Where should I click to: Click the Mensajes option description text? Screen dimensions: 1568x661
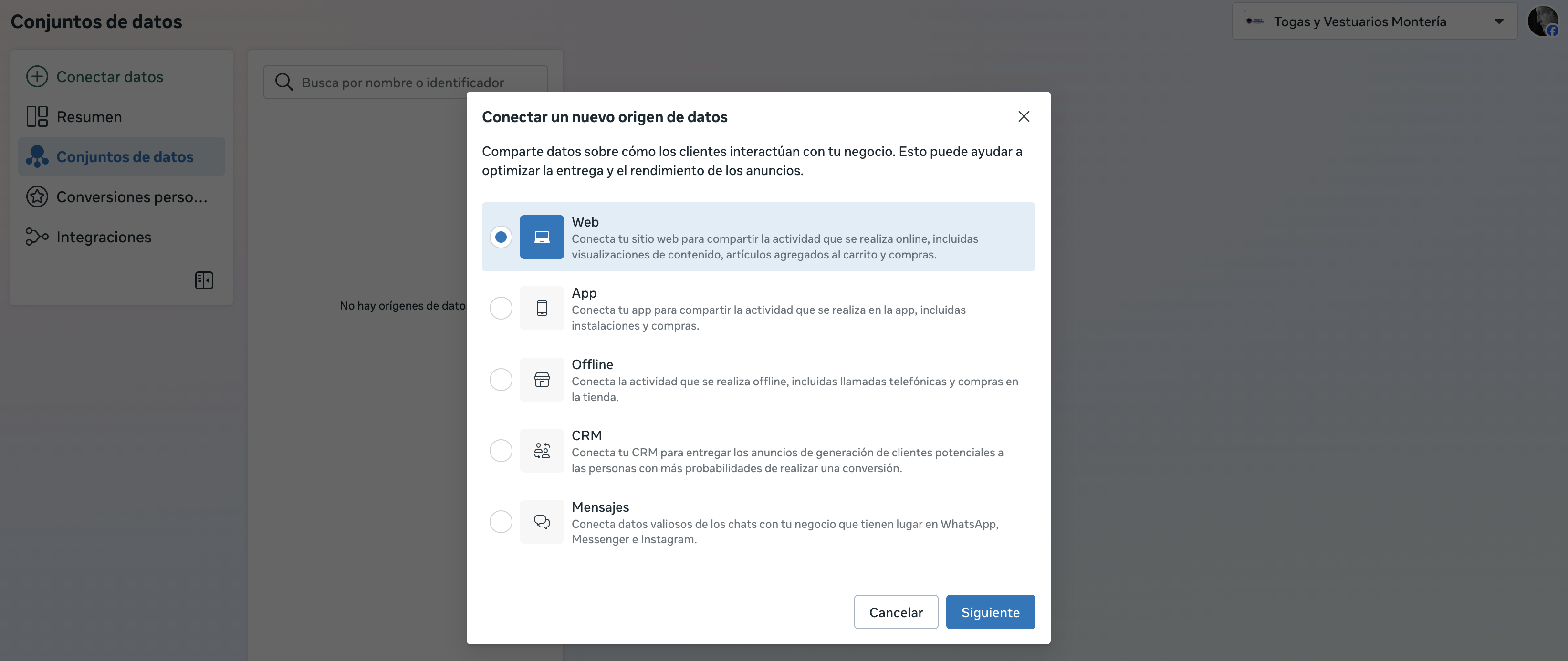click(784, 531)
